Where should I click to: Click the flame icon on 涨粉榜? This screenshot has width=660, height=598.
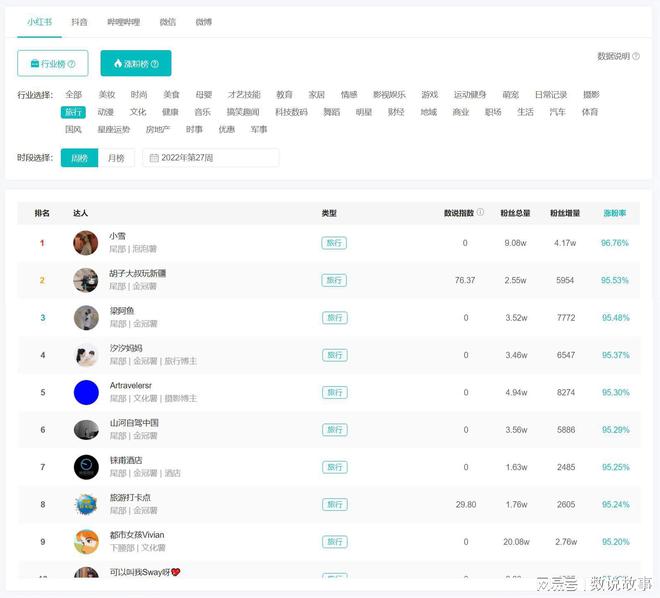point(118,64)
